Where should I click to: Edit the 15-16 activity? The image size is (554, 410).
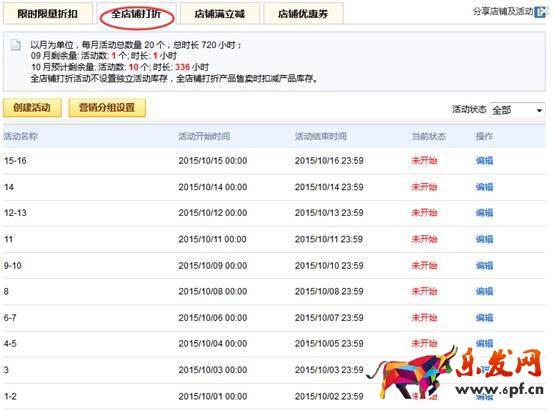point(484,161)
